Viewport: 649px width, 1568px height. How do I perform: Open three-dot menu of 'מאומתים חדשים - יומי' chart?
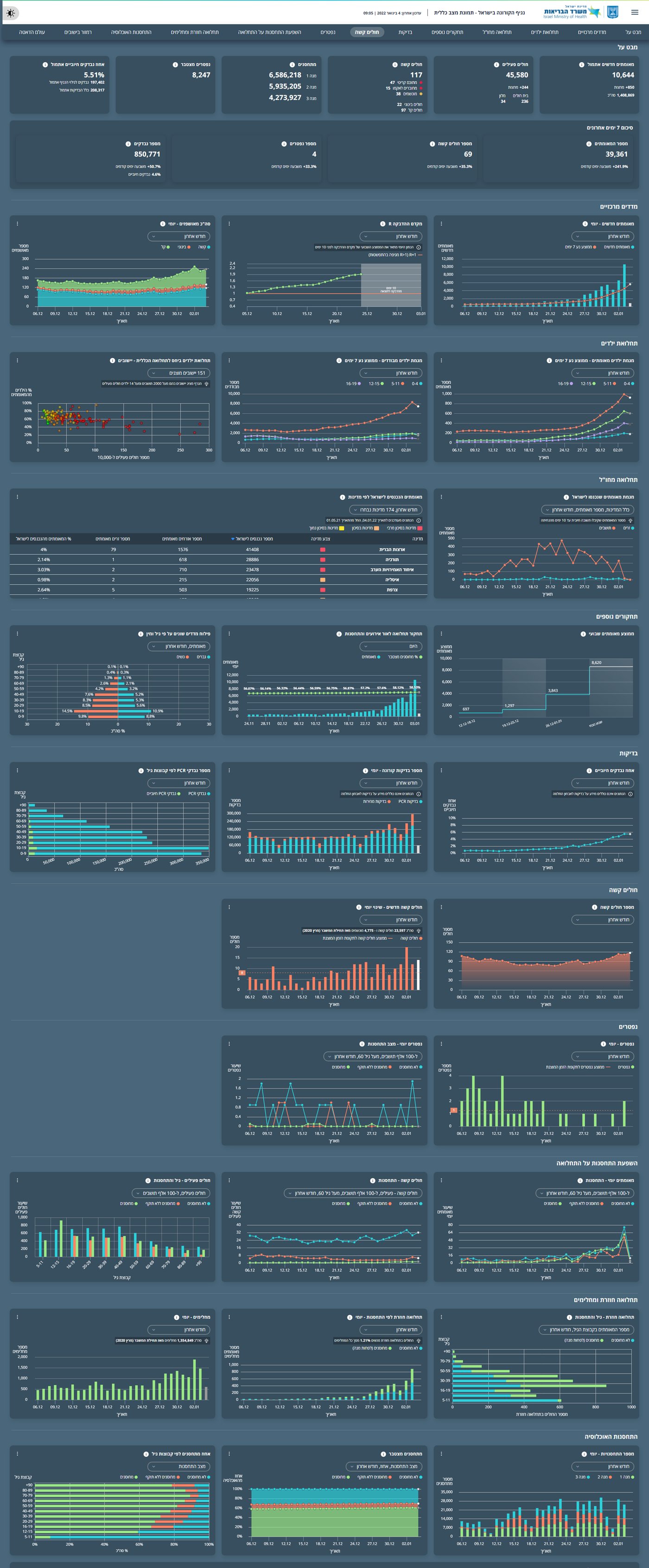(441, 224)
